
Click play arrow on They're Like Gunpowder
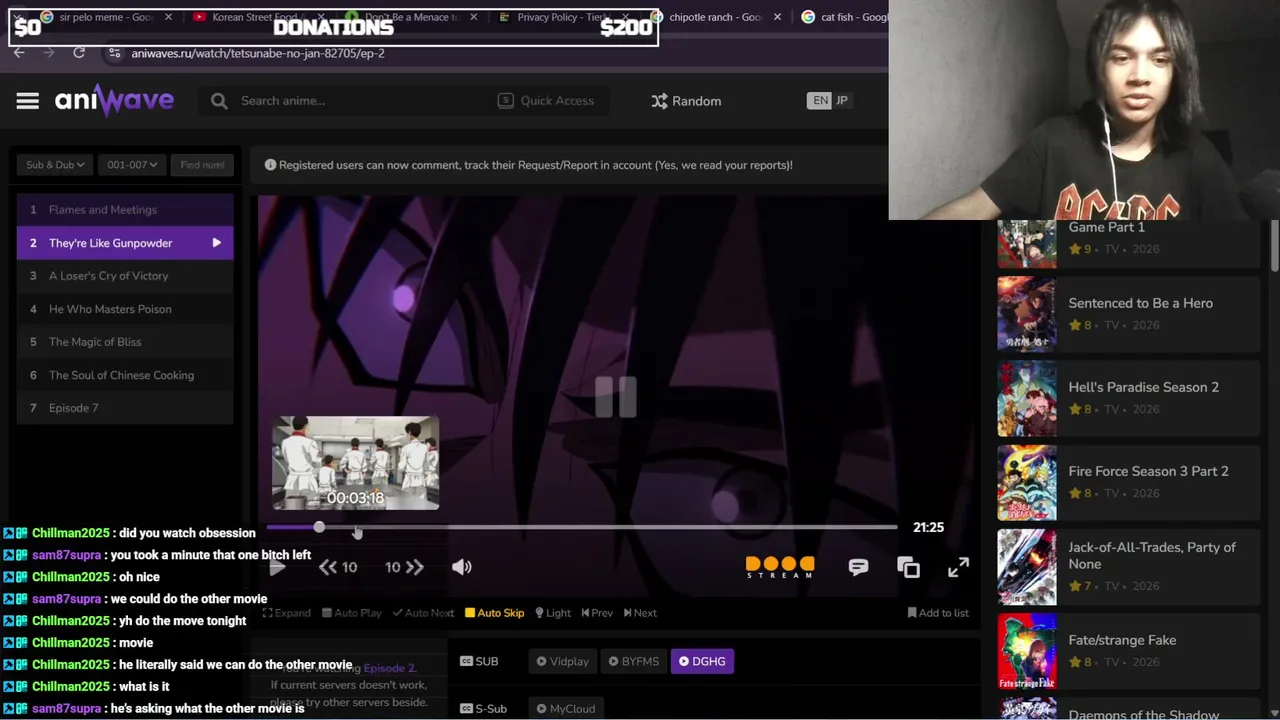[216, 243]
